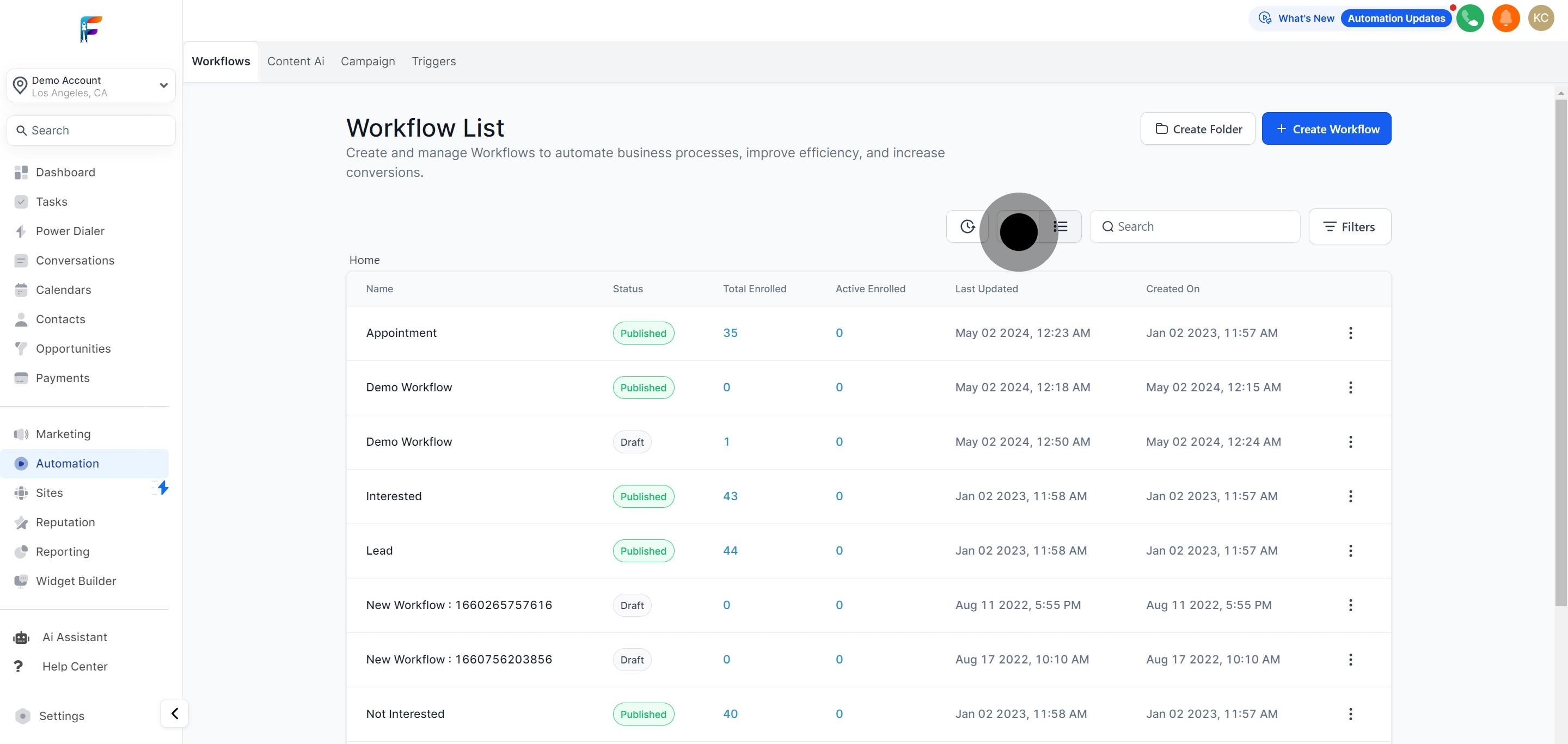Collapse the sidebar with the chevron button
Viewport: 1568px width, 744px height.
click(x=175, y=713)
